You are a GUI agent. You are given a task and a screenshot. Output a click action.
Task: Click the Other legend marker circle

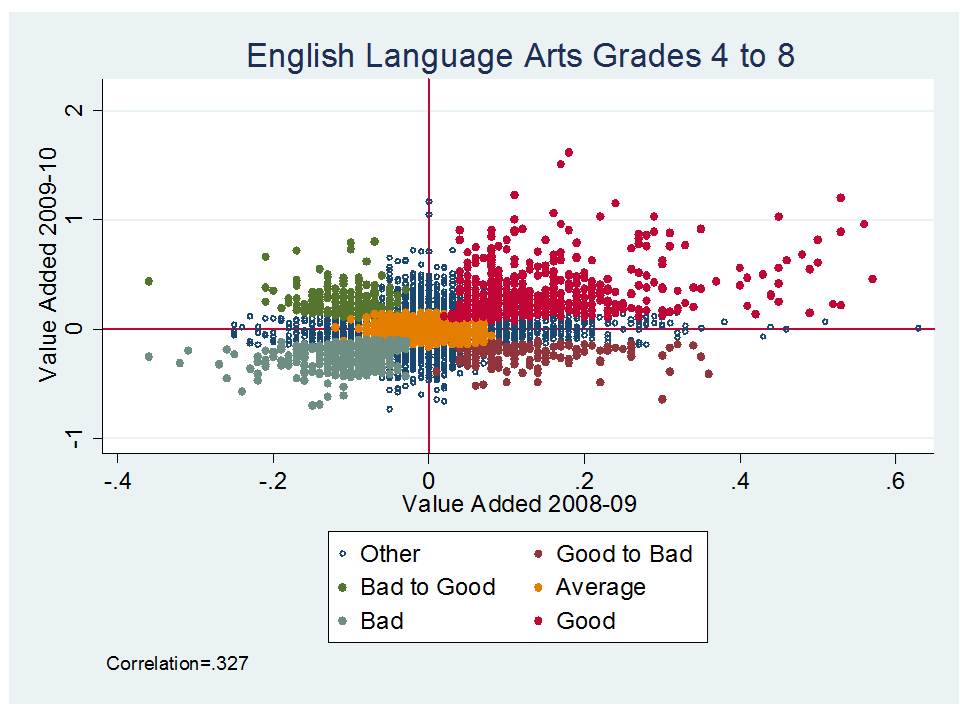(343, 554)
